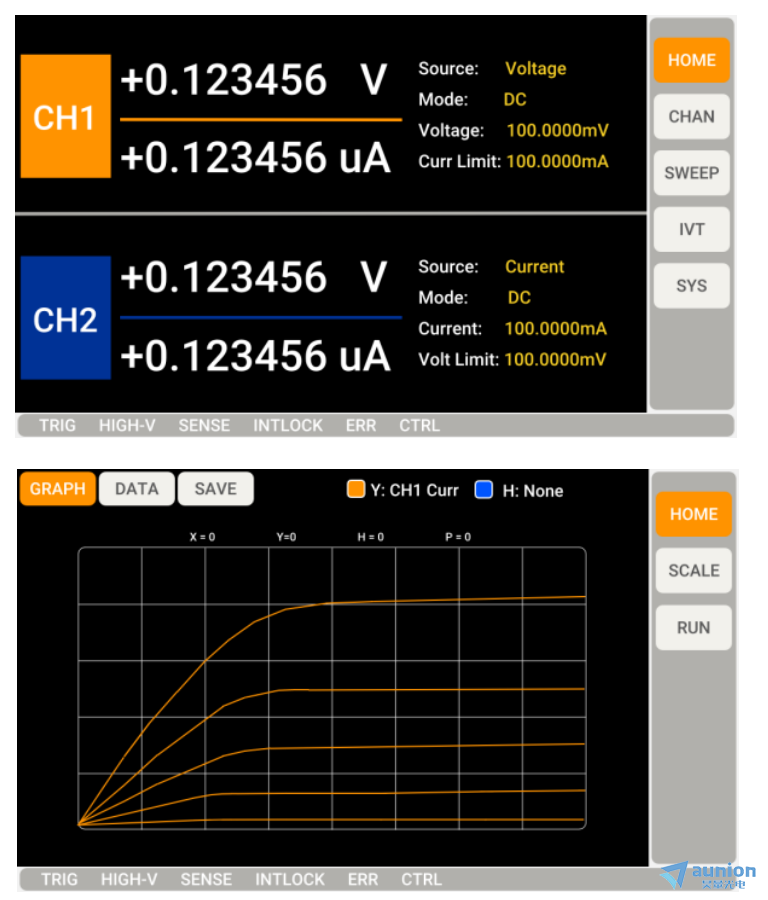Change CH1 Mode setting DC
The height and width of the screenshot is (900, 768).
[514, 100]
